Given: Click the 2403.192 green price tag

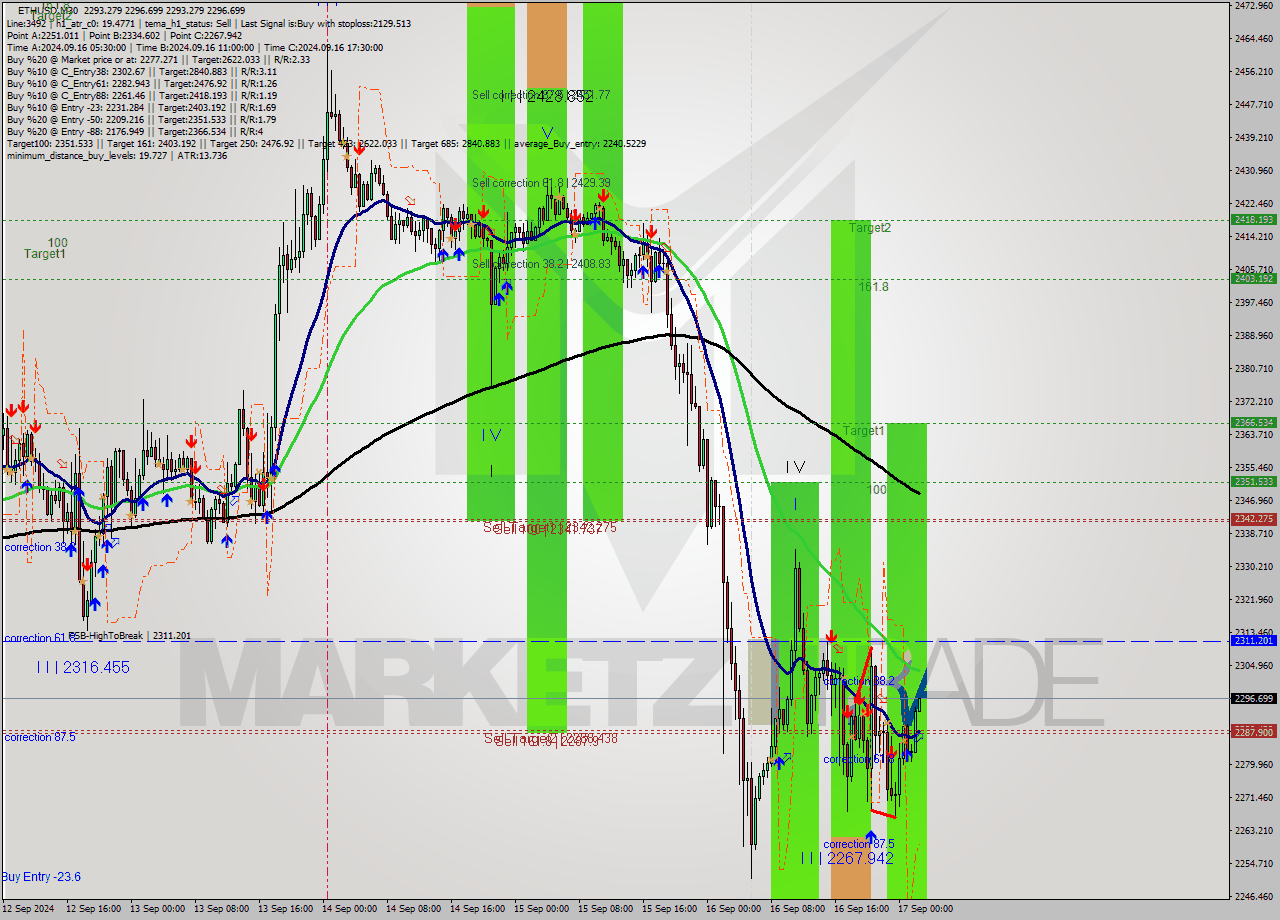Looking at the screenshot, I should (x=1253, y=278).
